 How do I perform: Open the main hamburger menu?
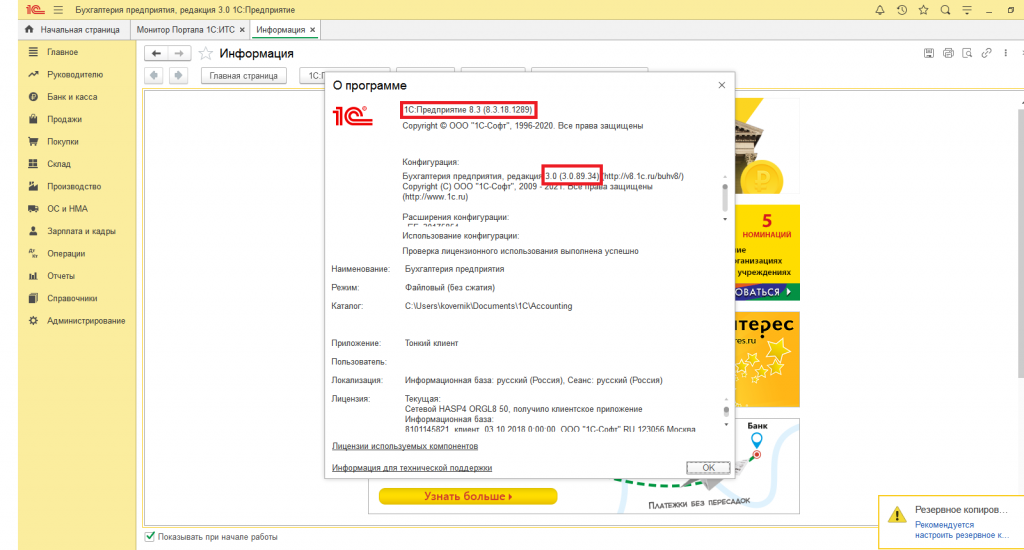[60, 10]
